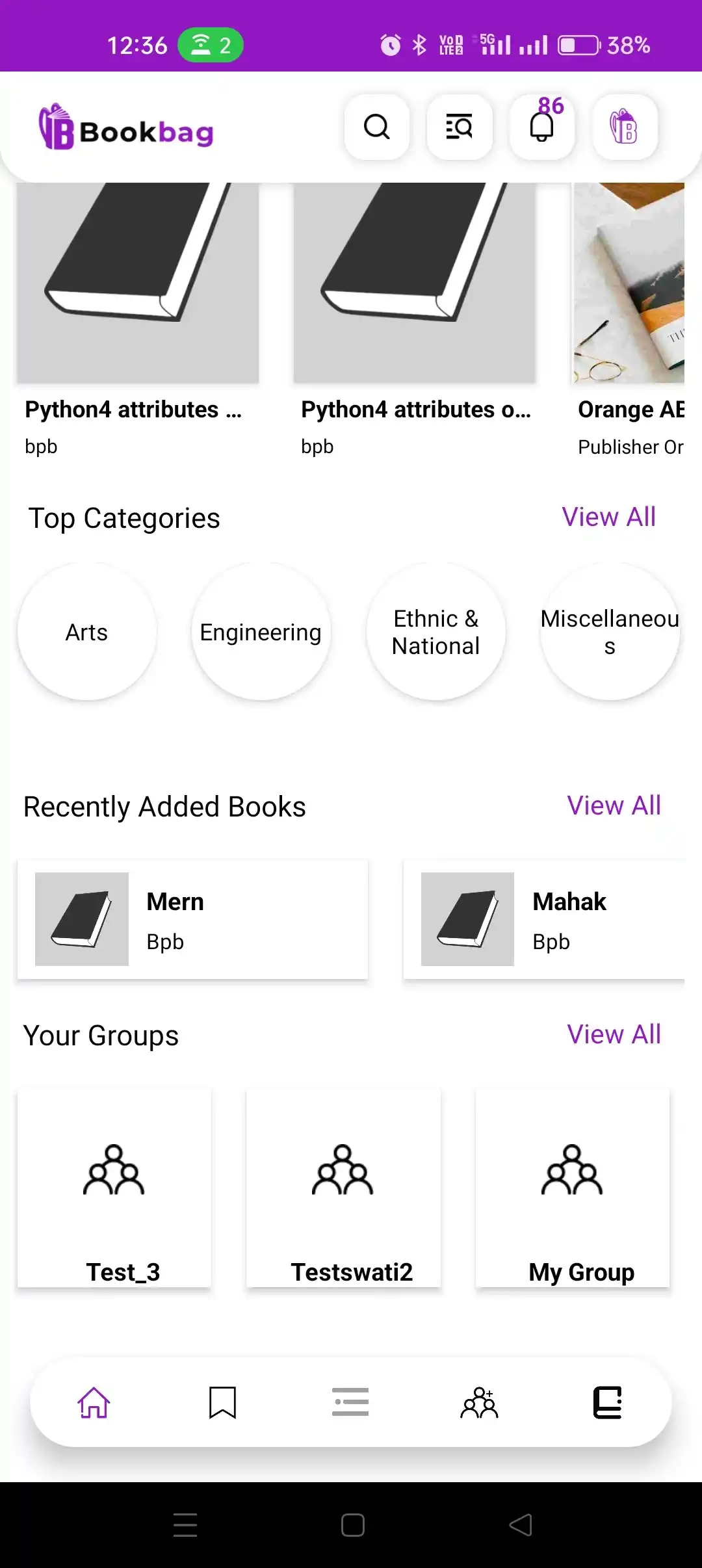Open the library book icon in bottom bar
This screenshot has height=1568, width=702.
click(608, 1402)
